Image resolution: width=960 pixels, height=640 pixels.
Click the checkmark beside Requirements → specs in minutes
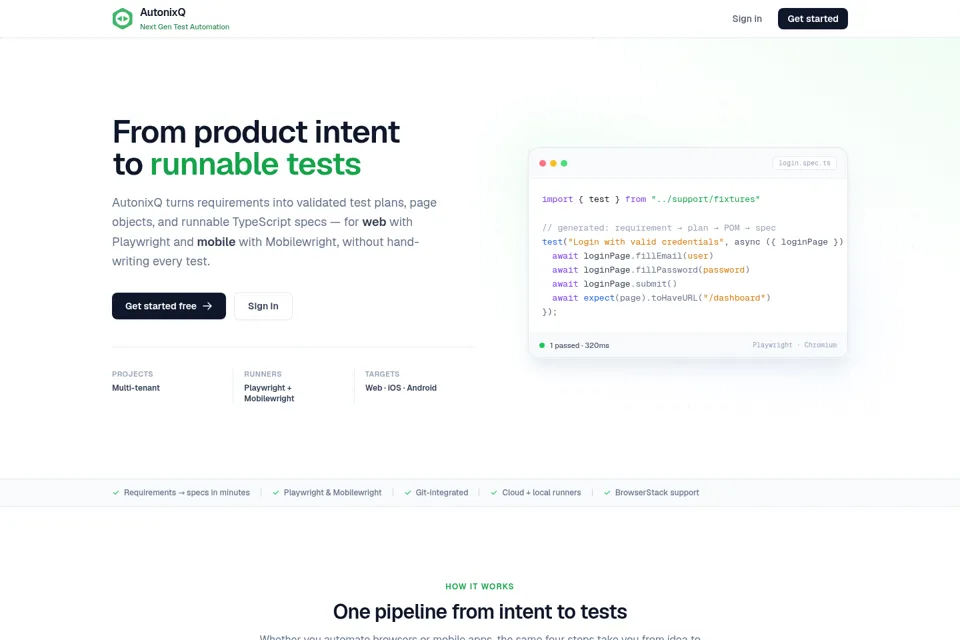pos(116,493)
